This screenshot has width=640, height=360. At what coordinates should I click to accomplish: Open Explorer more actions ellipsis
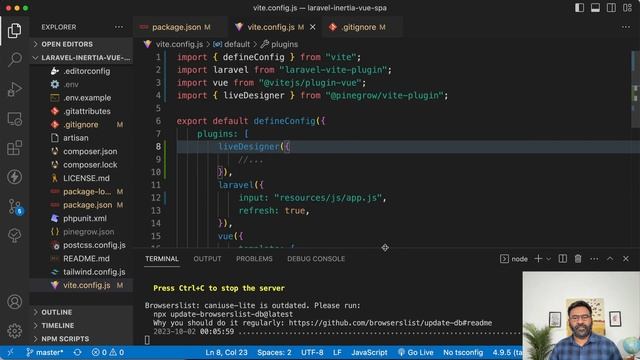pyautogui.click(x=119, y=27)
